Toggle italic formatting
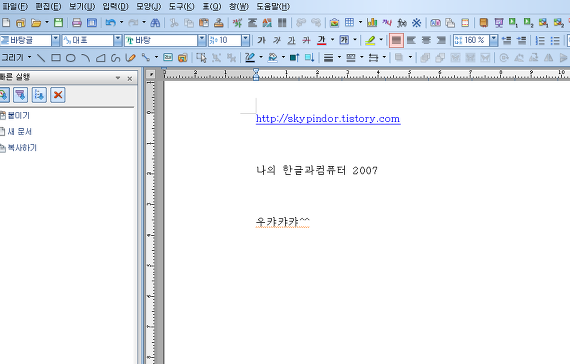570x364 pixels. pyautogui.click(x=277, y=40)
